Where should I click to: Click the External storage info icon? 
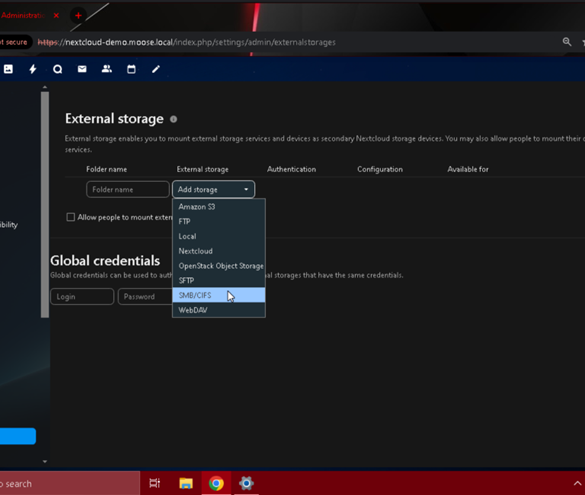click(173, 119)
